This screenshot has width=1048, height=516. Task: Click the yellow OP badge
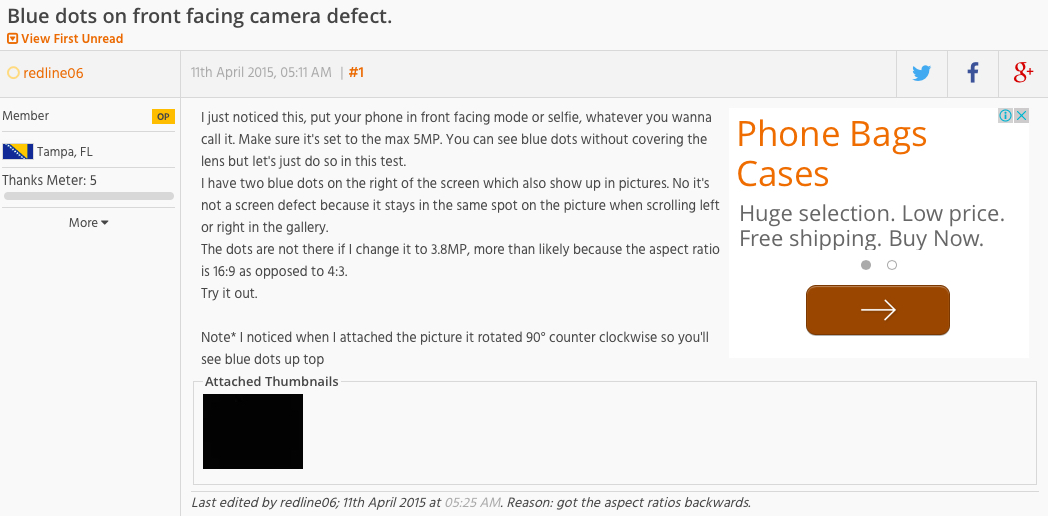click(x=163, y=117)
